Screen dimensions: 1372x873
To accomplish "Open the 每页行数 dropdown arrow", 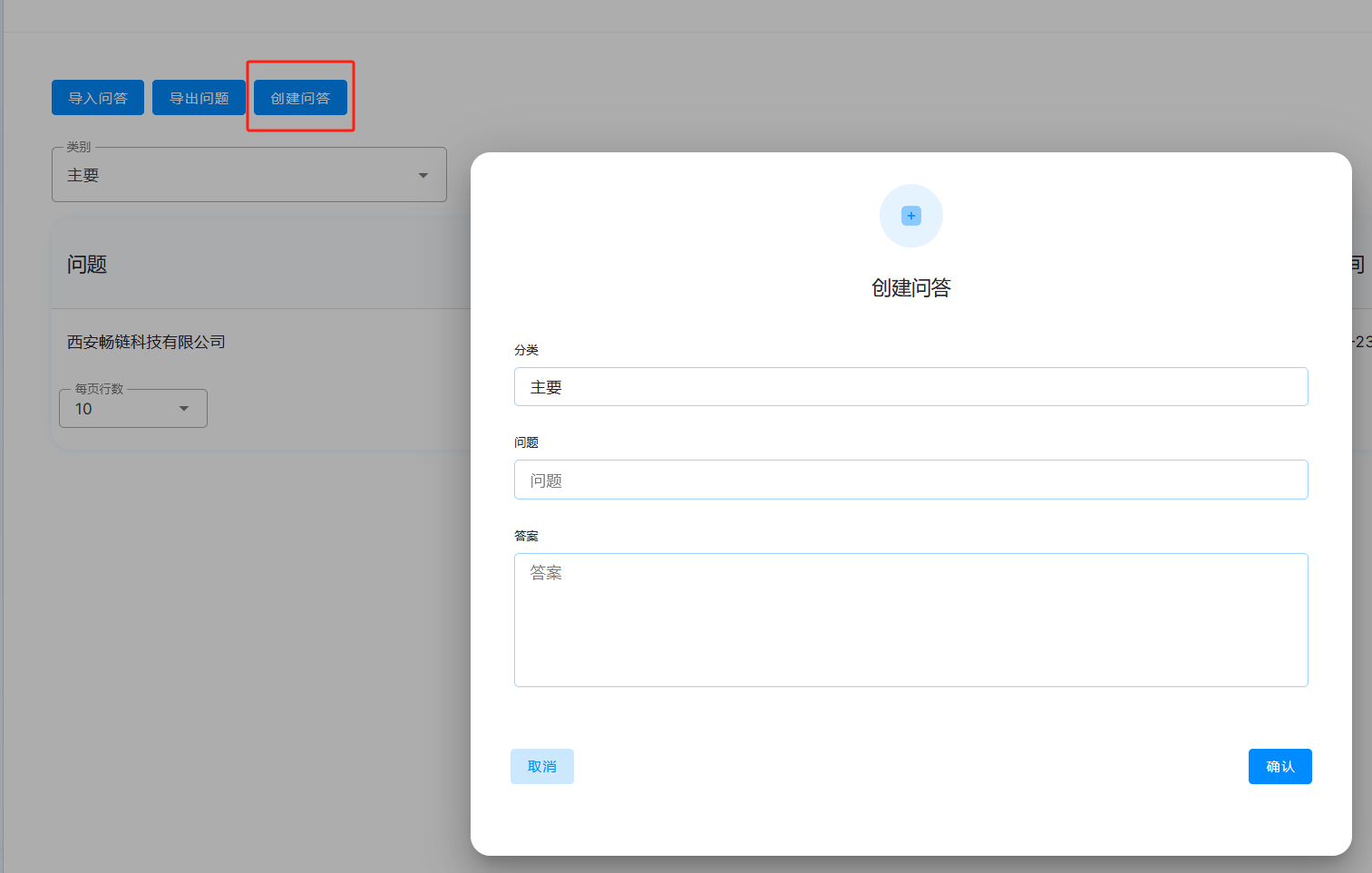I will pyautogui.click(x=184, y=409).
